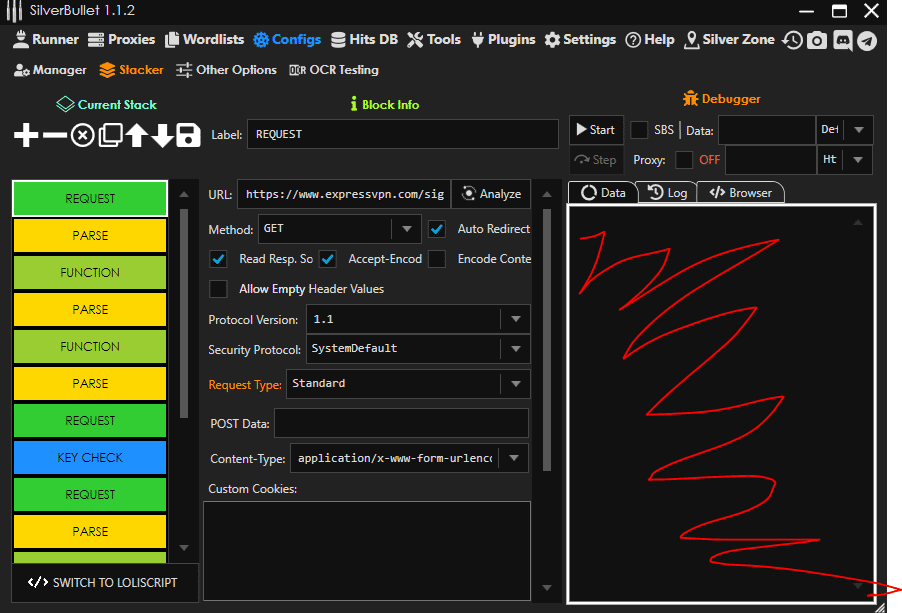The width and height of the screenshot is (902, 613).
Task: Click stack list scroll down arrow
Action: pyautogui.click(x=184, y=548)
